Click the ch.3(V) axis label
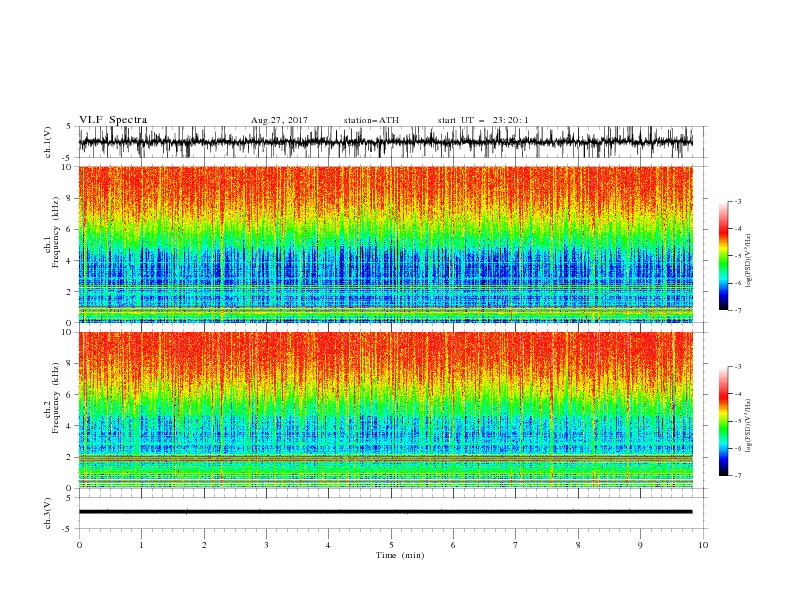Viewport: 792px width, 612px height. coord(48,513)
